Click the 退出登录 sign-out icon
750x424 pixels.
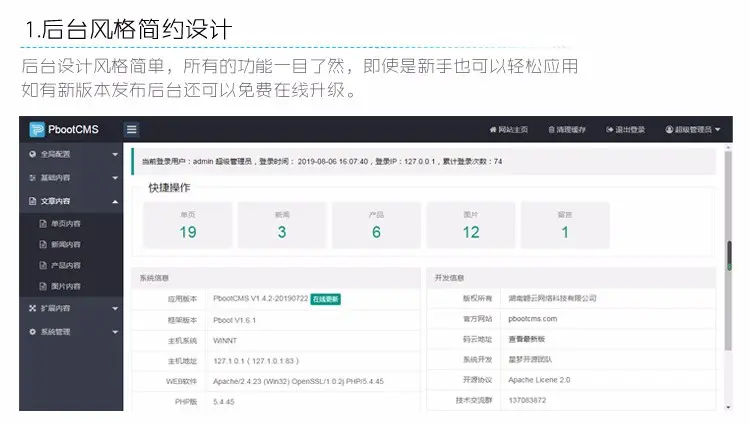tap(609, 131)
